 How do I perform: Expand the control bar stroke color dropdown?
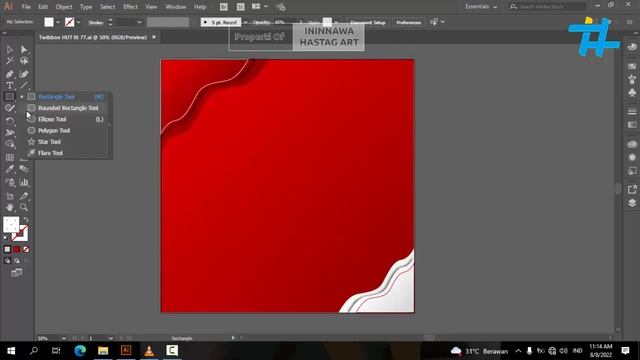[78, 22]
